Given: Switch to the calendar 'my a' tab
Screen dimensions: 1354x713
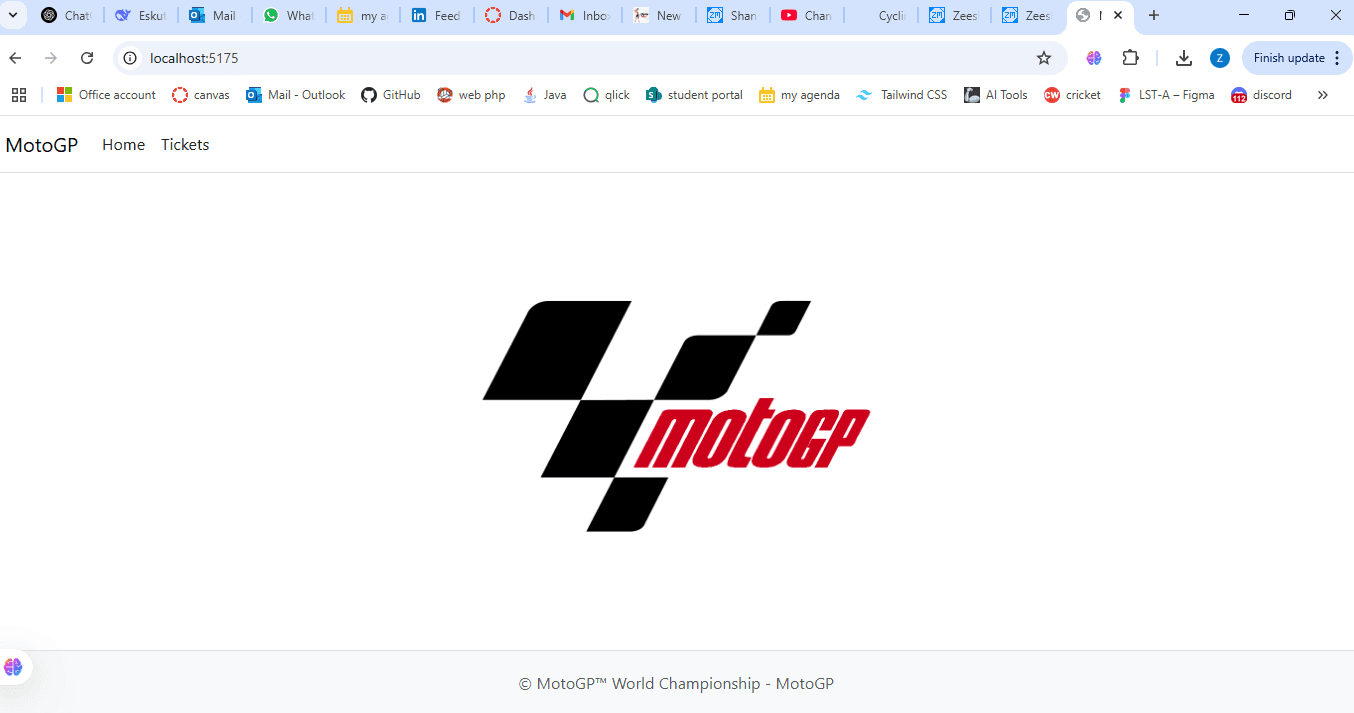Looking at the screenshot, I should tap(363, 15).
